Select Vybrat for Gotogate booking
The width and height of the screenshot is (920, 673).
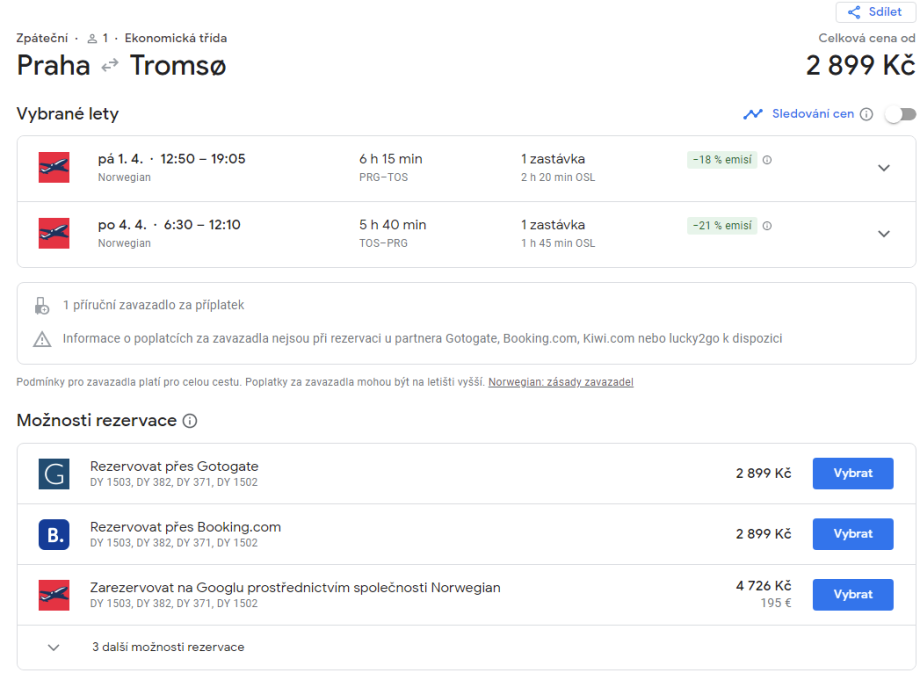click(x=852, y=474)
